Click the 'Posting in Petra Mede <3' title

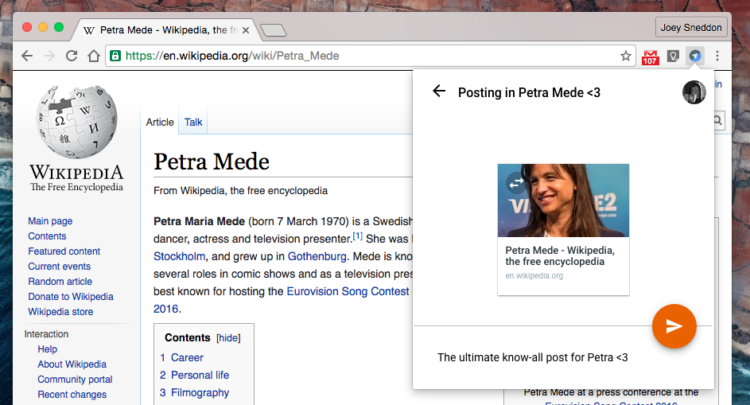pyautogui.click(x=529, y=92)
